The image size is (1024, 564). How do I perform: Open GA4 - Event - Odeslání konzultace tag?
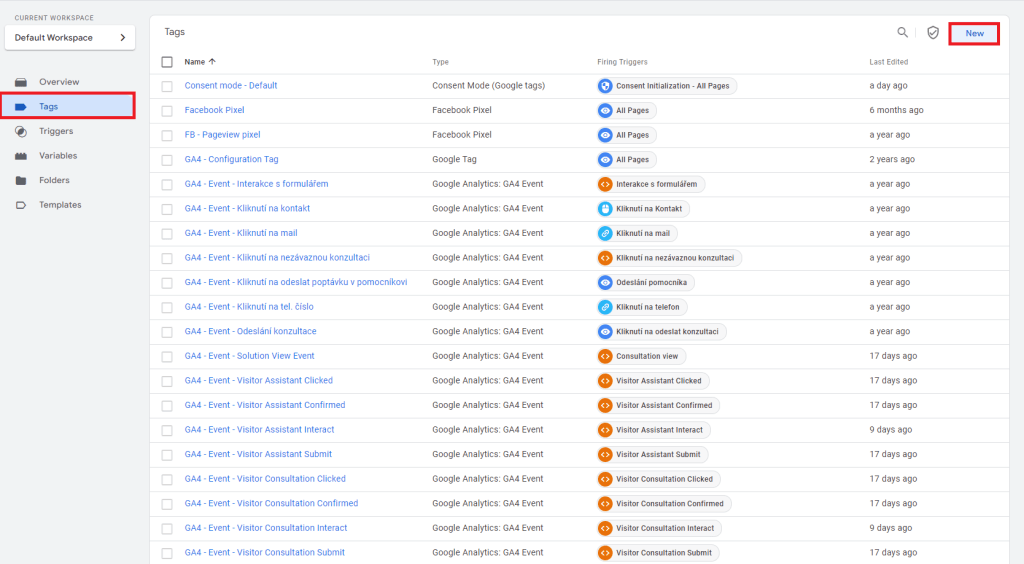(x=250, y=332)
